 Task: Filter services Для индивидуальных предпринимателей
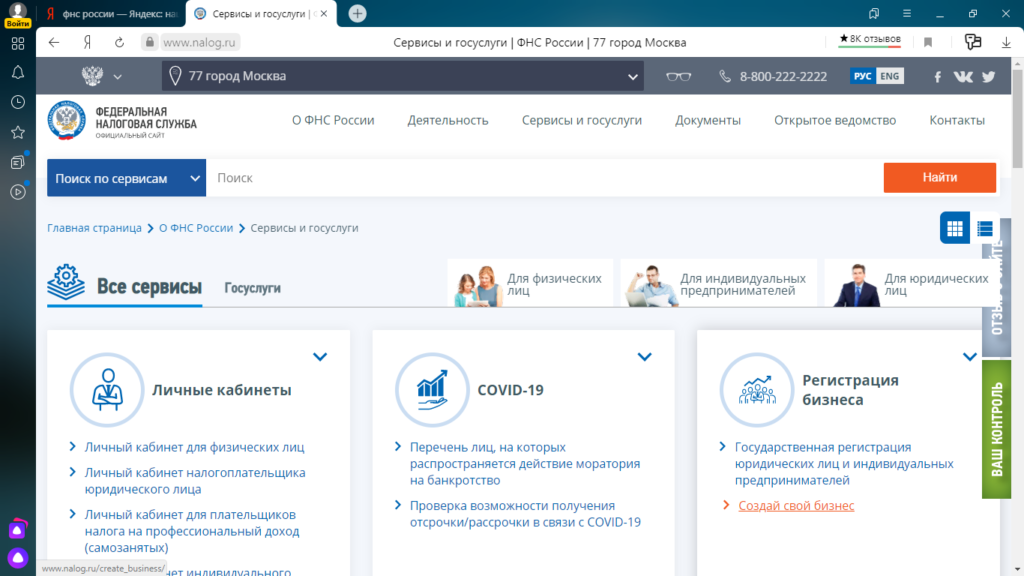[x=718, y=283]
